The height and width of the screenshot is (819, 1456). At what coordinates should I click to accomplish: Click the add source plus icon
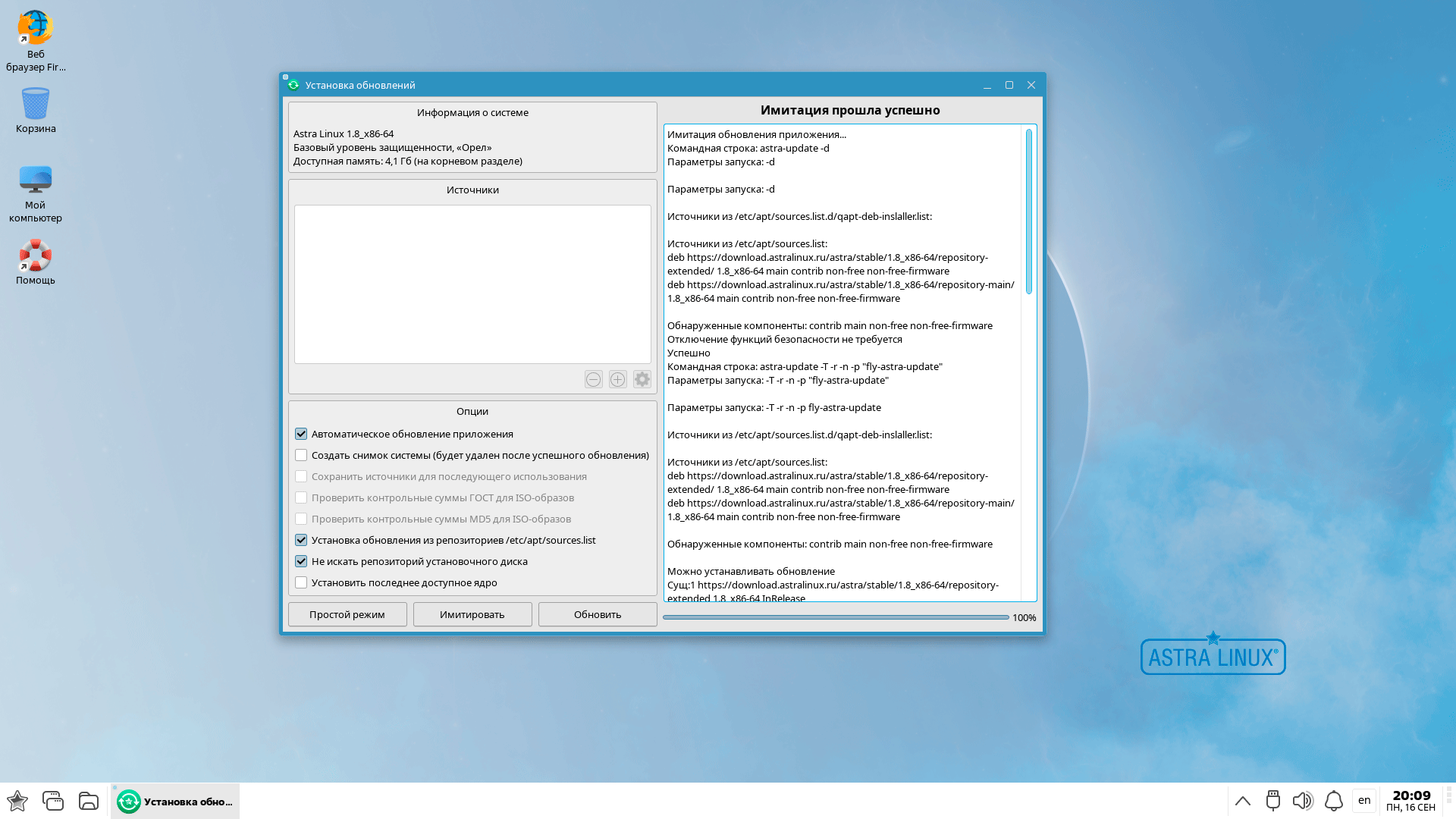pyautogui.click(x=618, y=379)
